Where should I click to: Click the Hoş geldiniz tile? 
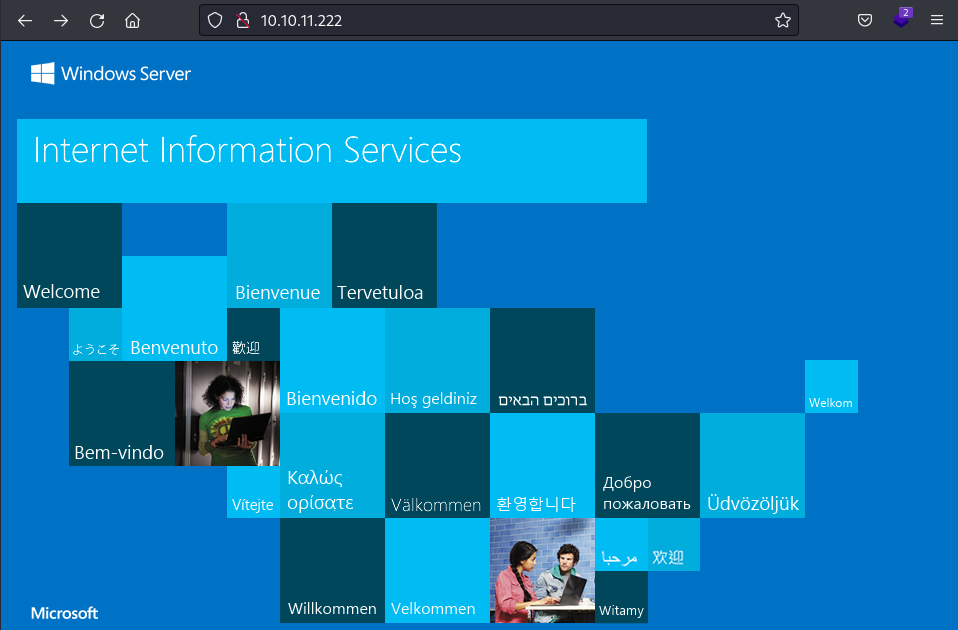pyautogui.click(x=437, y=361)
